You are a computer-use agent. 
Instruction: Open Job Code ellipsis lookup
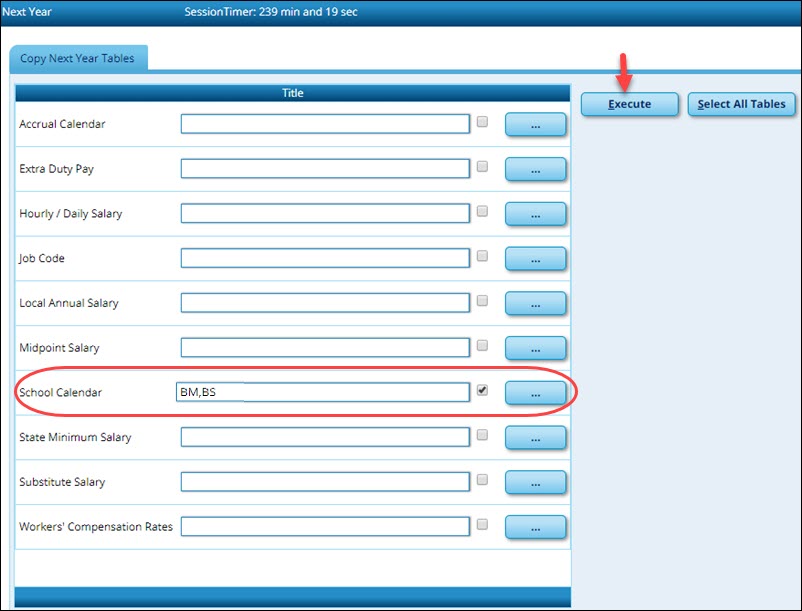click(x=535, y=259)
